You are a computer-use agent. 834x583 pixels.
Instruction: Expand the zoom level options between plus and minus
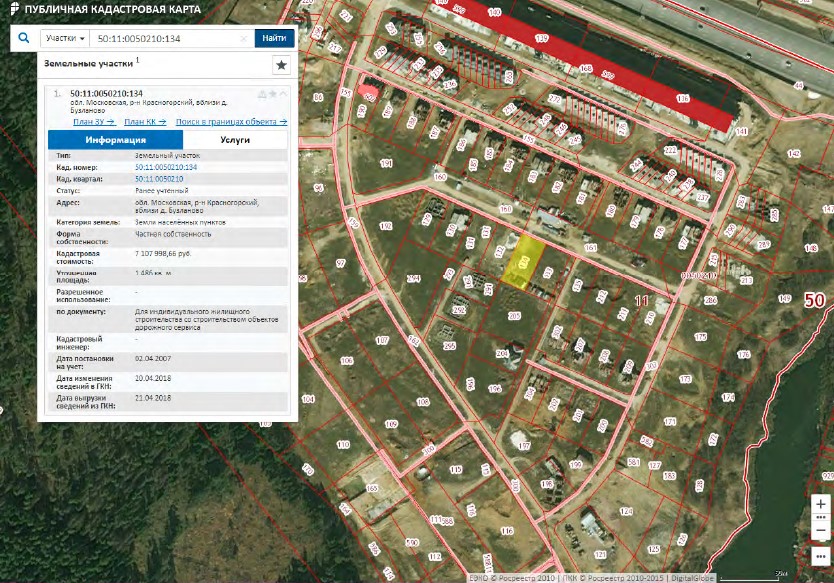tap(821, 517)
